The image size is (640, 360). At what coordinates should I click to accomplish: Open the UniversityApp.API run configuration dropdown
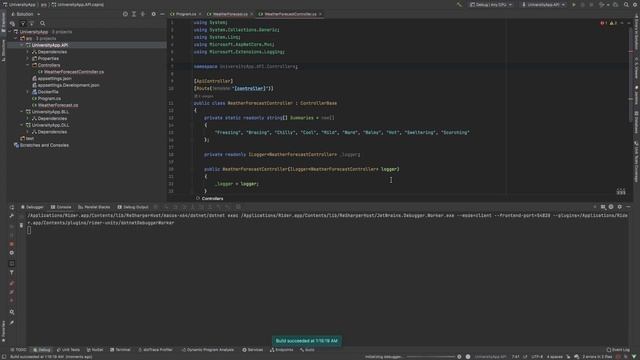tap(543, 5)
